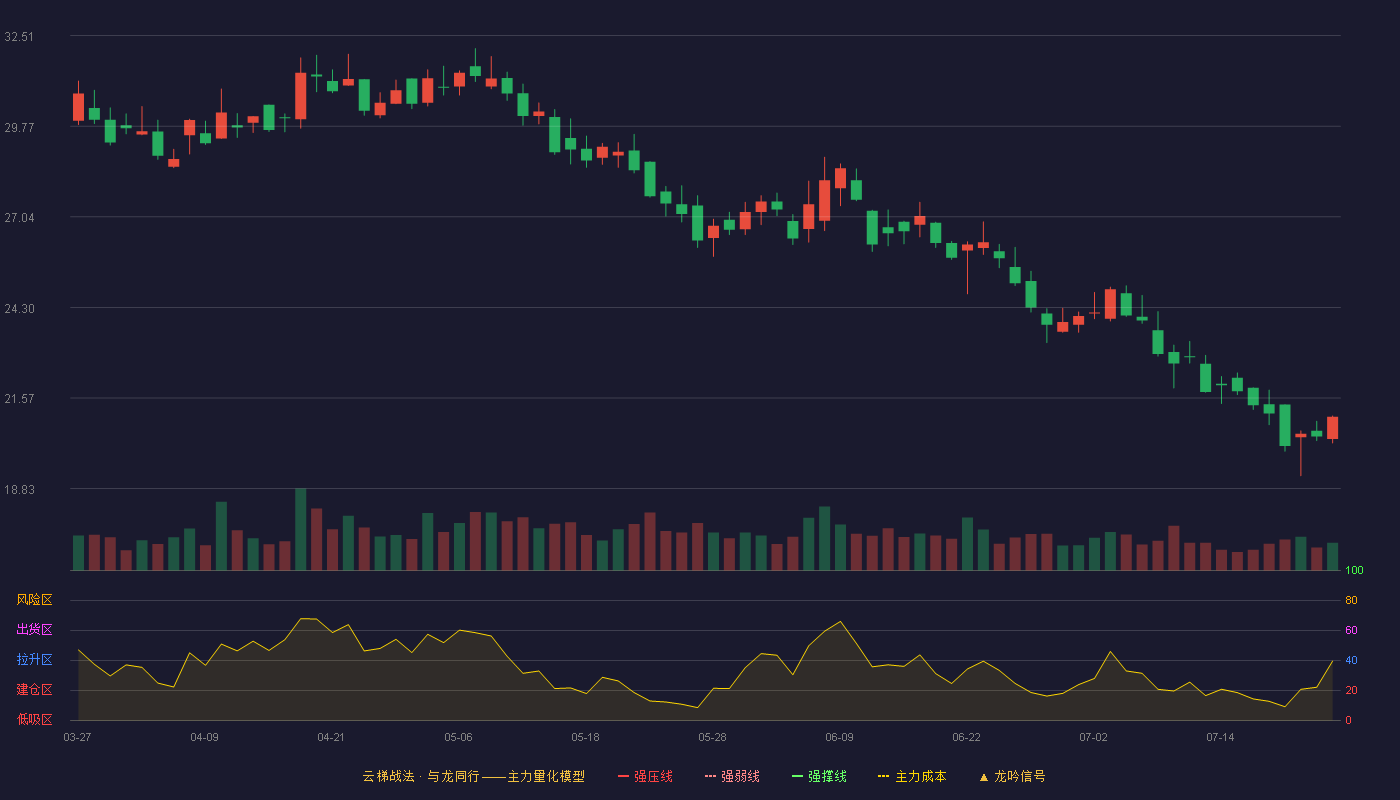
Task: Select the 出货区 zone label
Action: click(x=34, y=630)
